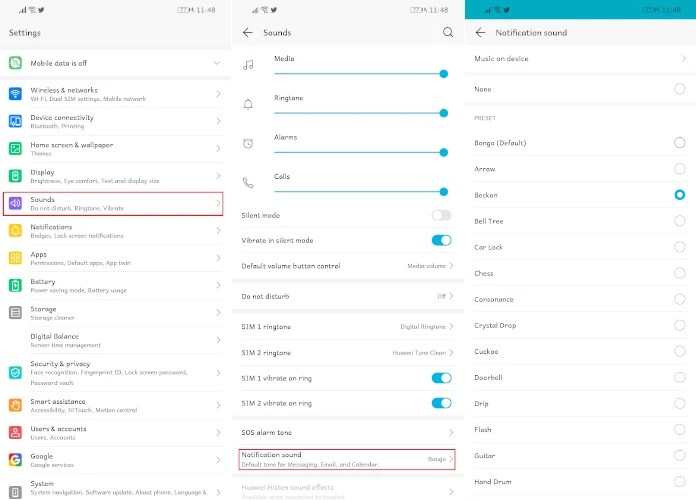Go back from the Sounds screen

pyautogui.click(x=248, y=32)
